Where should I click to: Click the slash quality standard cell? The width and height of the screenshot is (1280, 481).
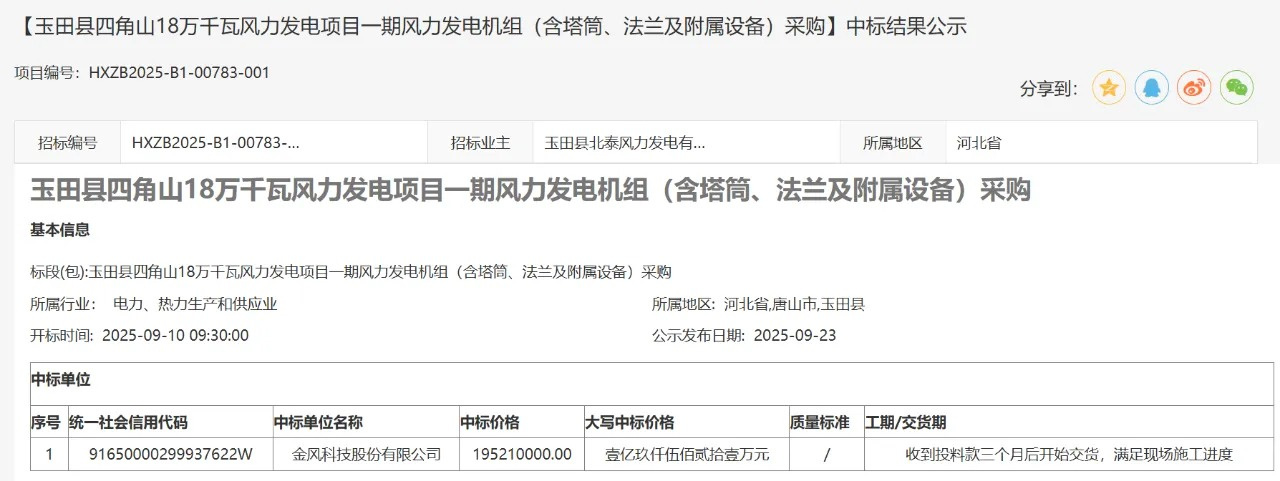tap(826, 454)
